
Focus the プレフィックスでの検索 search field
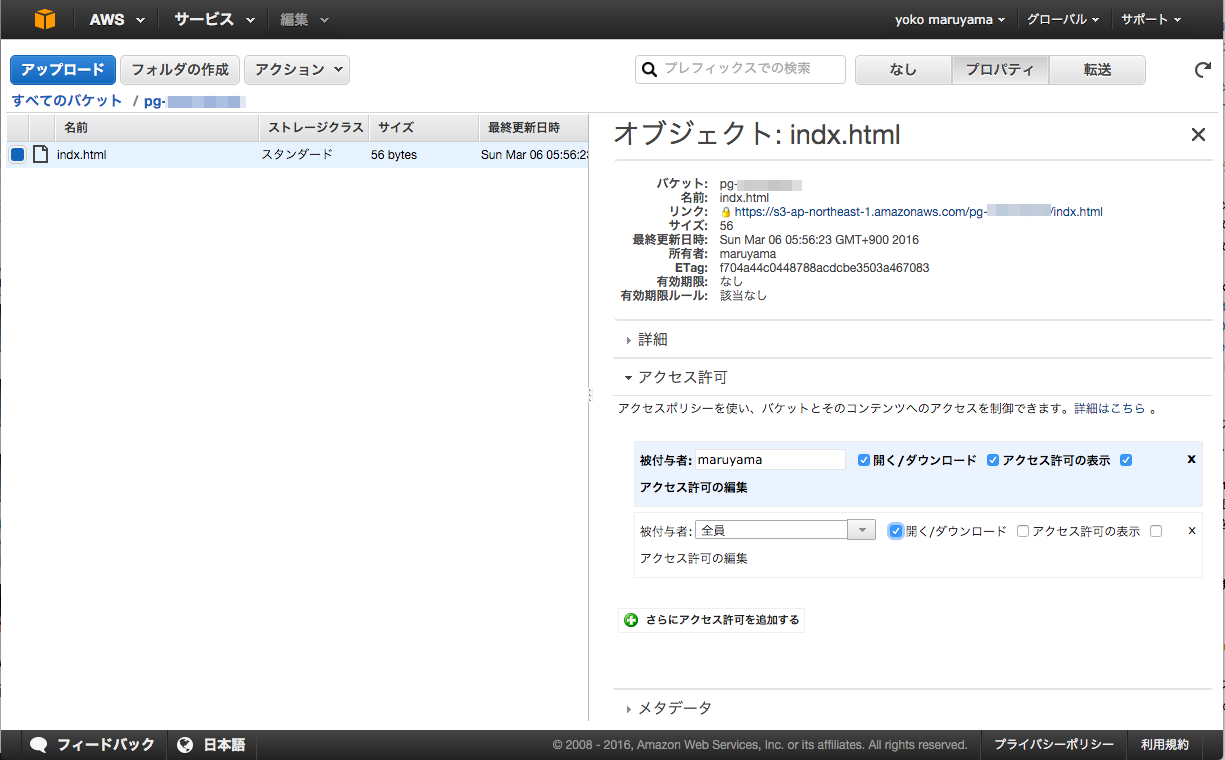(x=740, y=69)
